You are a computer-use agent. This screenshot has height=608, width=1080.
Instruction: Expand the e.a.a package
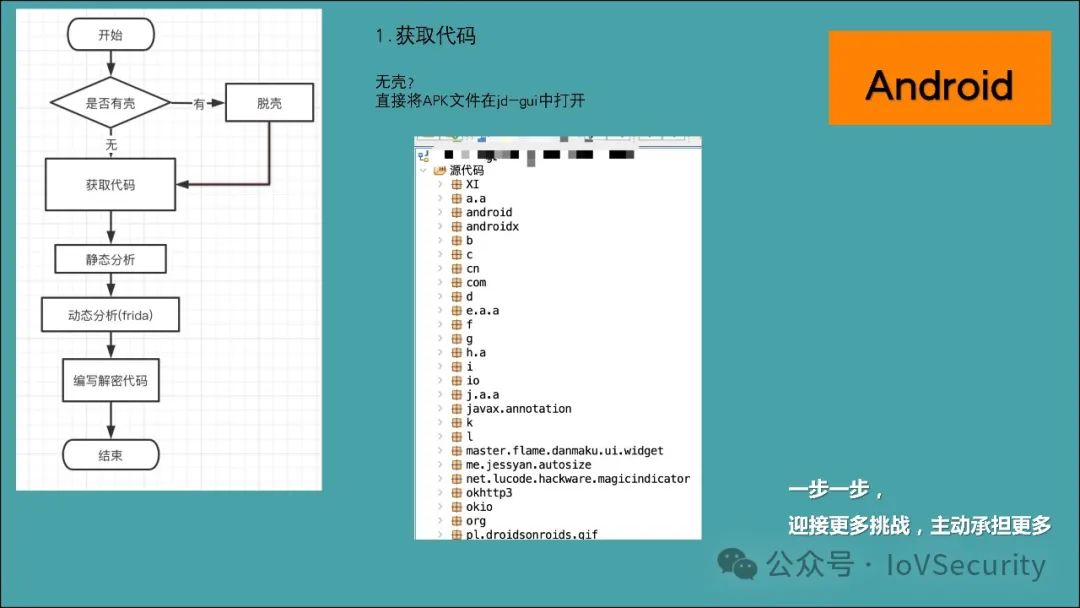(440, 311)
